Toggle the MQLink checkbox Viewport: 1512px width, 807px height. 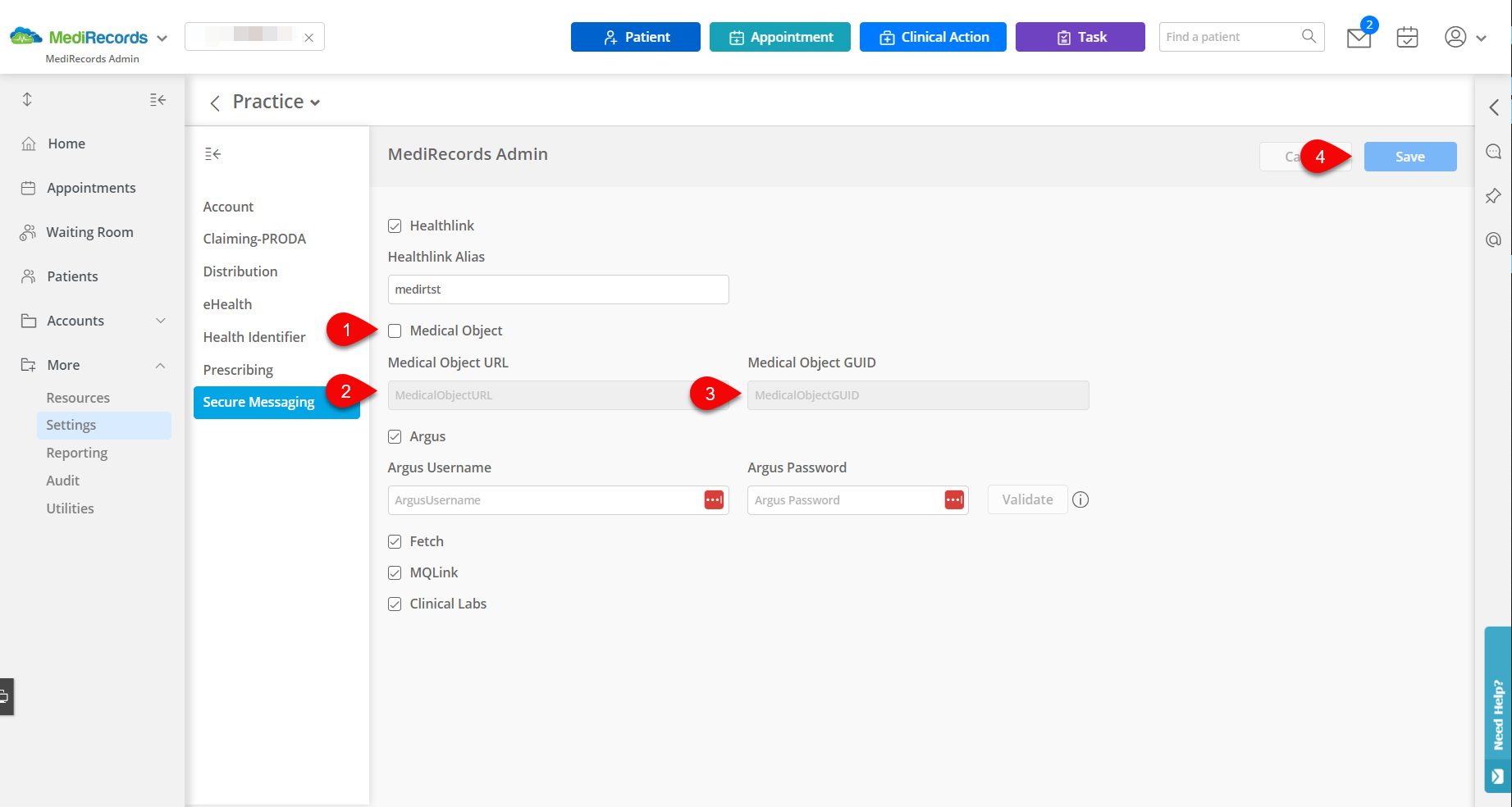[395, 572]
